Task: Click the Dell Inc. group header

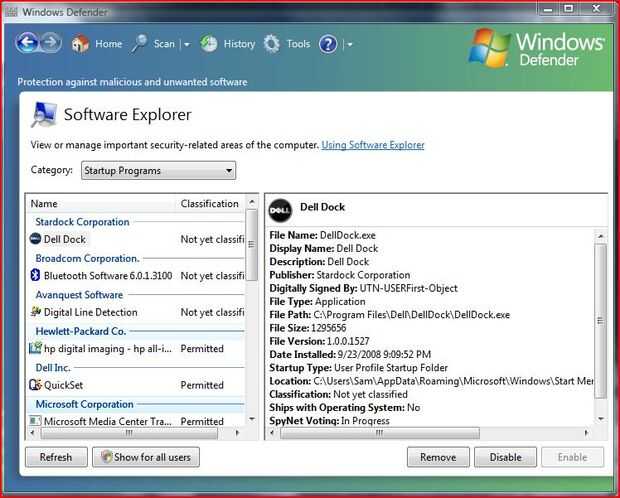Action: 53,367
